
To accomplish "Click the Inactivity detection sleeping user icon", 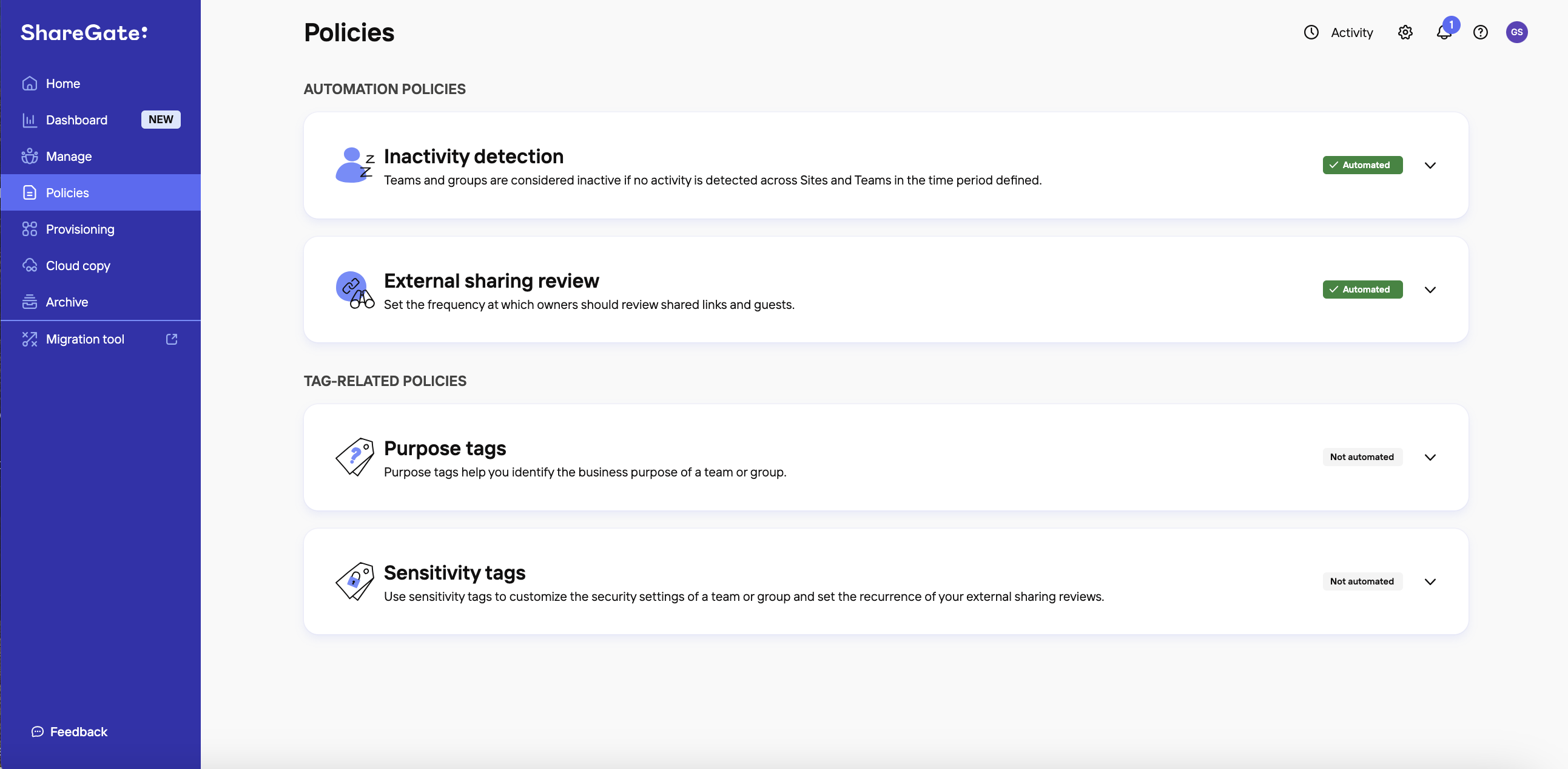I will tap(355, 165).
